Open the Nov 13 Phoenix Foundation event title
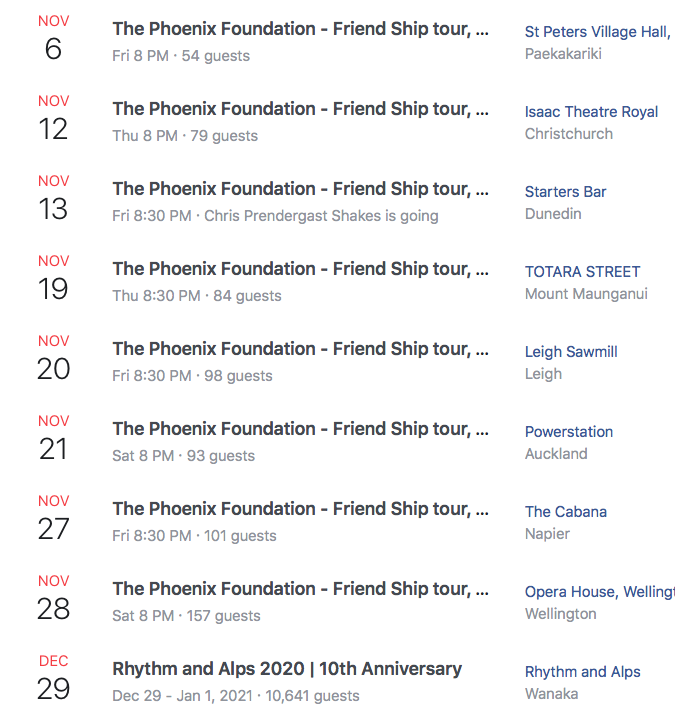This screenshot has height=705, width=675. (x=300, y=189)
